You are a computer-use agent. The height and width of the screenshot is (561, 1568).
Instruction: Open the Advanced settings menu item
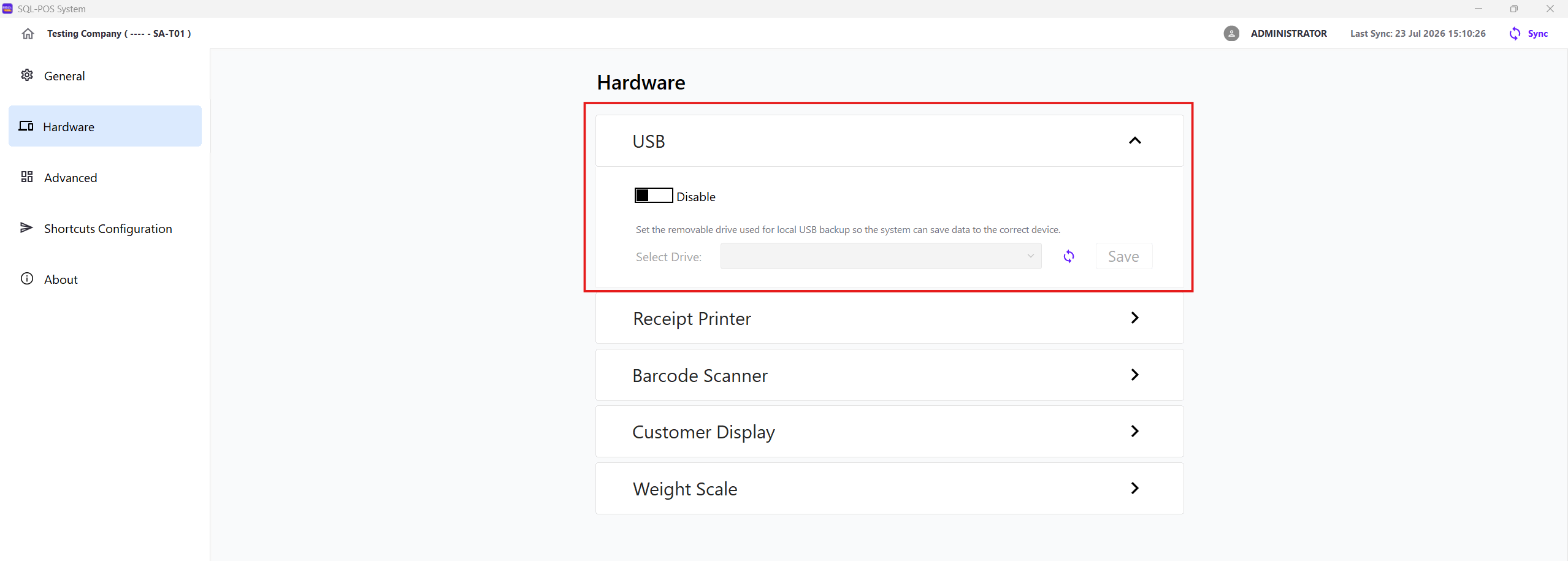pos(105,177)
